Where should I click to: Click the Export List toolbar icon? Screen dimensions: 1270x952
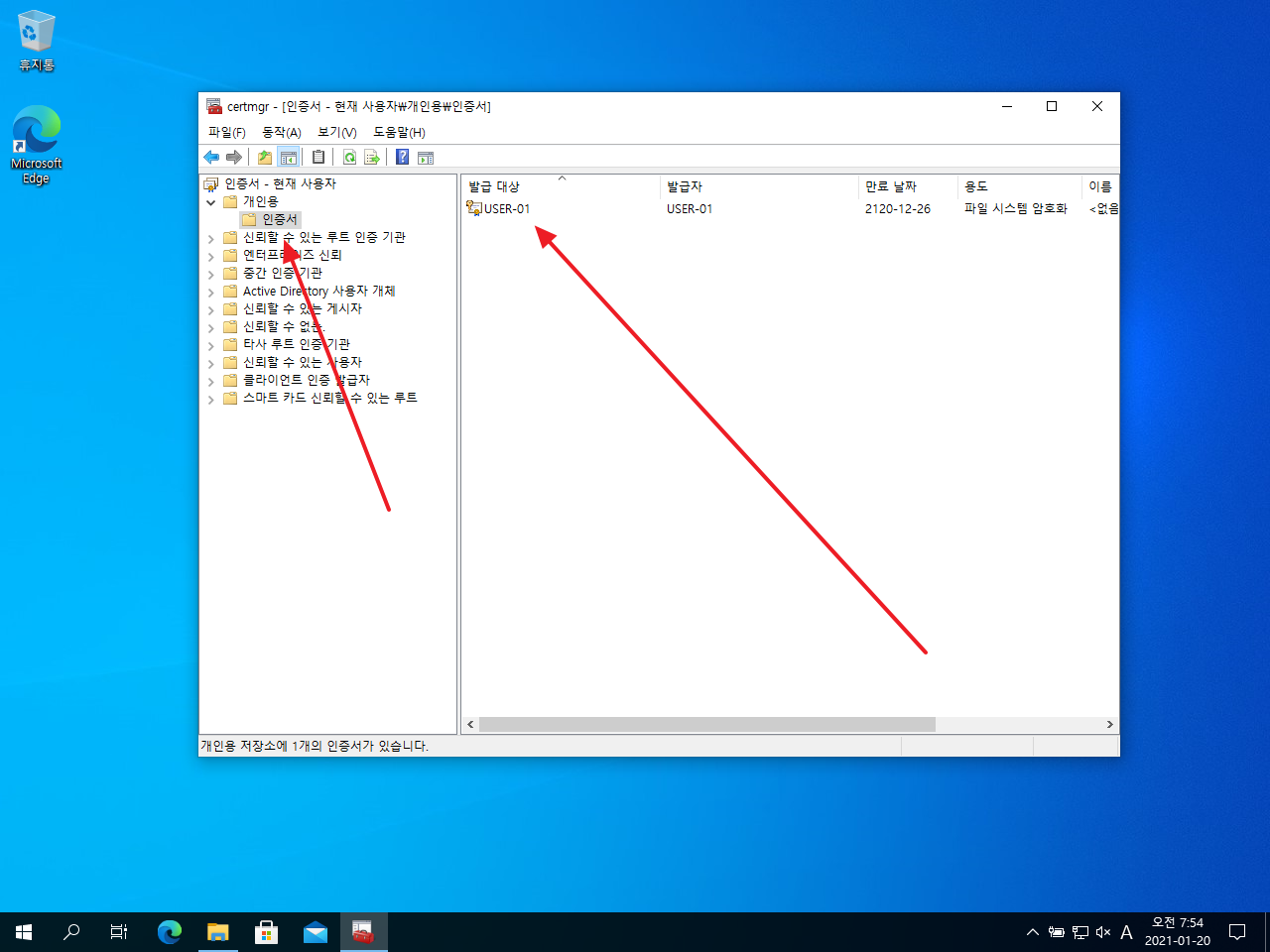pos(372,157)
